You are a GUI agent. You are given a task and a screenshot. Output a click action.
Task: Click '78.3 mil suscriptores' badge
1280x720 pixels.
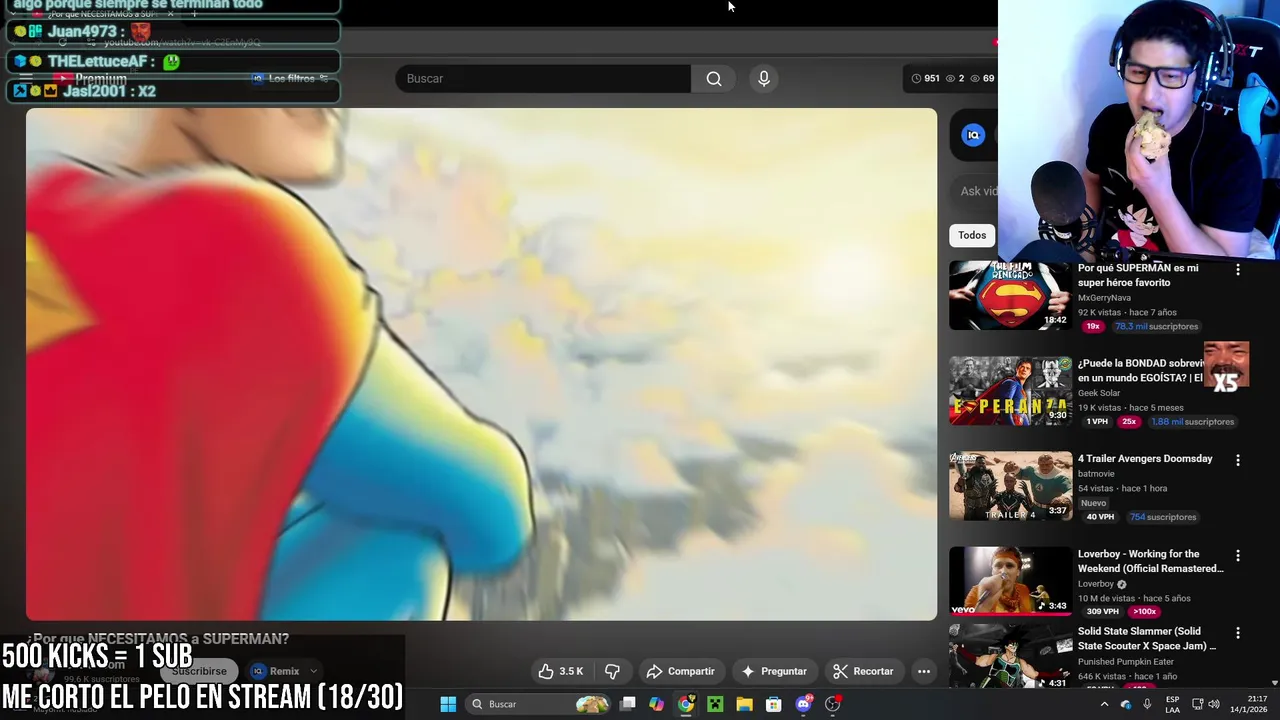click(1157, 327)
